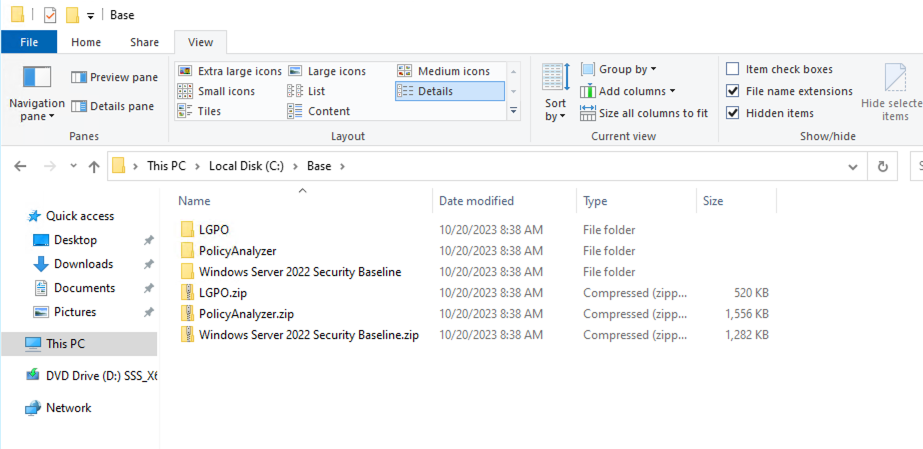The height and width of the screenshot is (449, 923).
Task: Open the Home ribbon tab
Action: click(x=86, y=42)
